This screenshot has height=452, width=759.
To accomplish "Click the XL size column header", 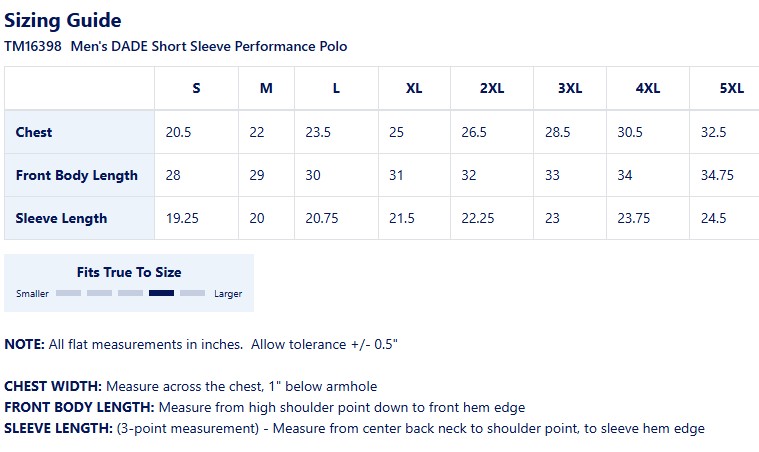I will [x=414, y=88].
